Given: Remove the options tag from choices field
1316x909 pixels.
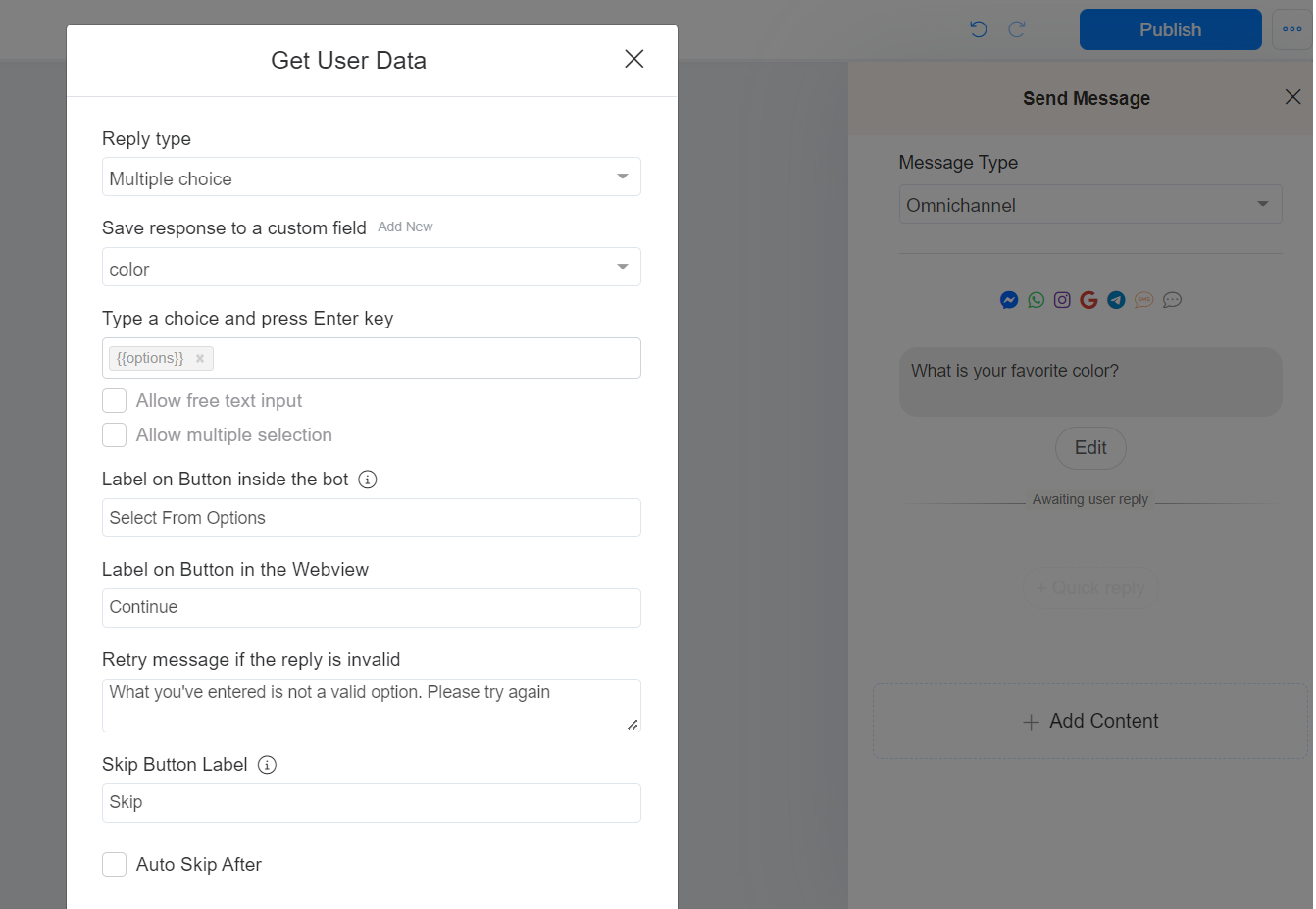Looking at the screenshot, I should click(x=199, y=358).
